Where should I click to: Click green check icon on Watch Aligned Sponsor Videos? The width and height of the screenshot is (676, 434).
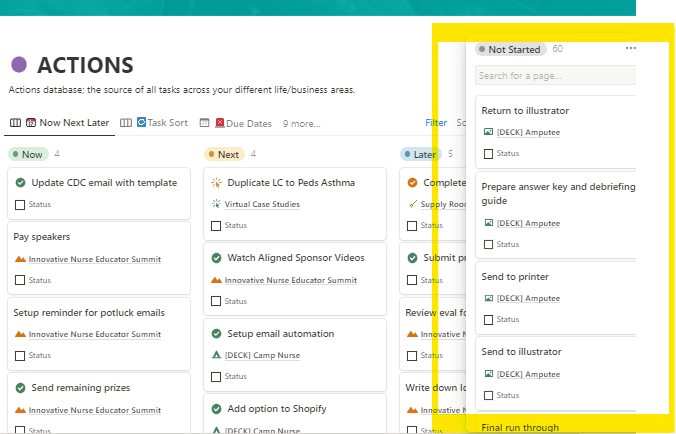coord(216,258)
